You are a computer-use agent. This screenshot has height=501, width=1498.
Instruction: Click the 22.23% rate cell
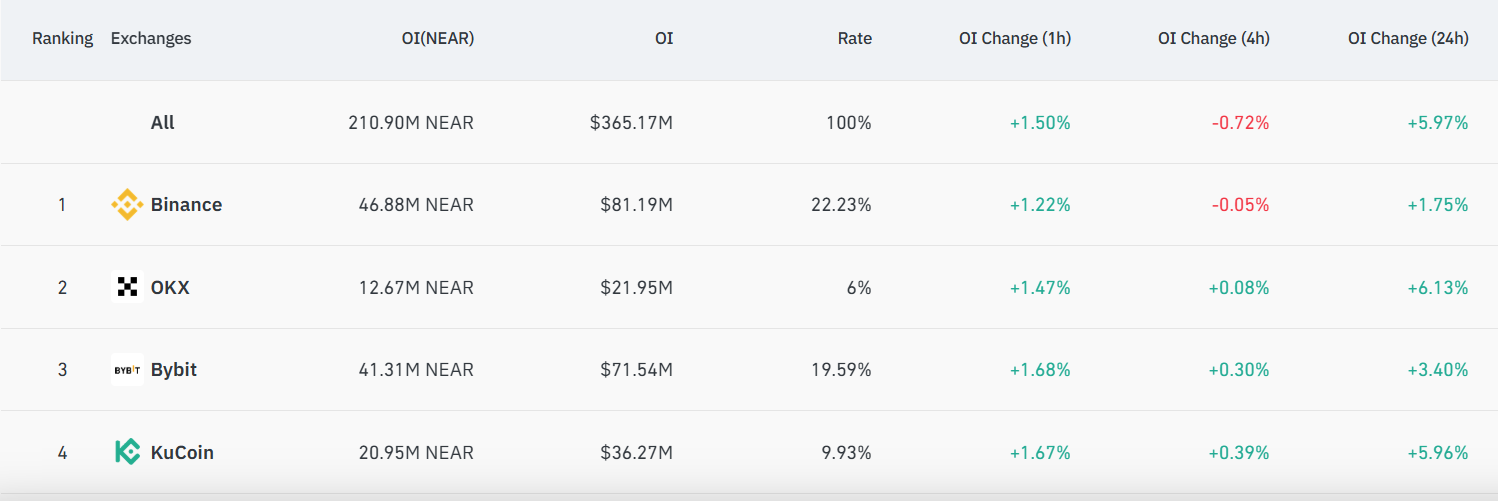pyautogui.click(x=841, y=205)
